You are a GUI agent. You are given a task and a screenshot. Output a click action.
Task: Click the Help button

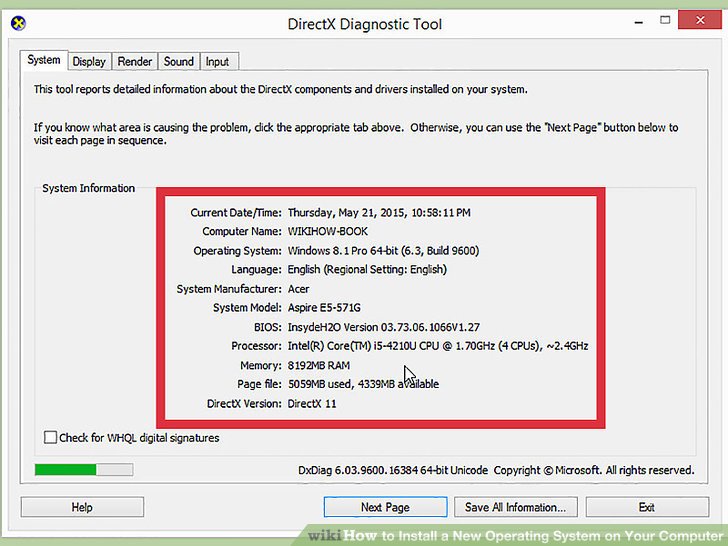tap(82, 507)
